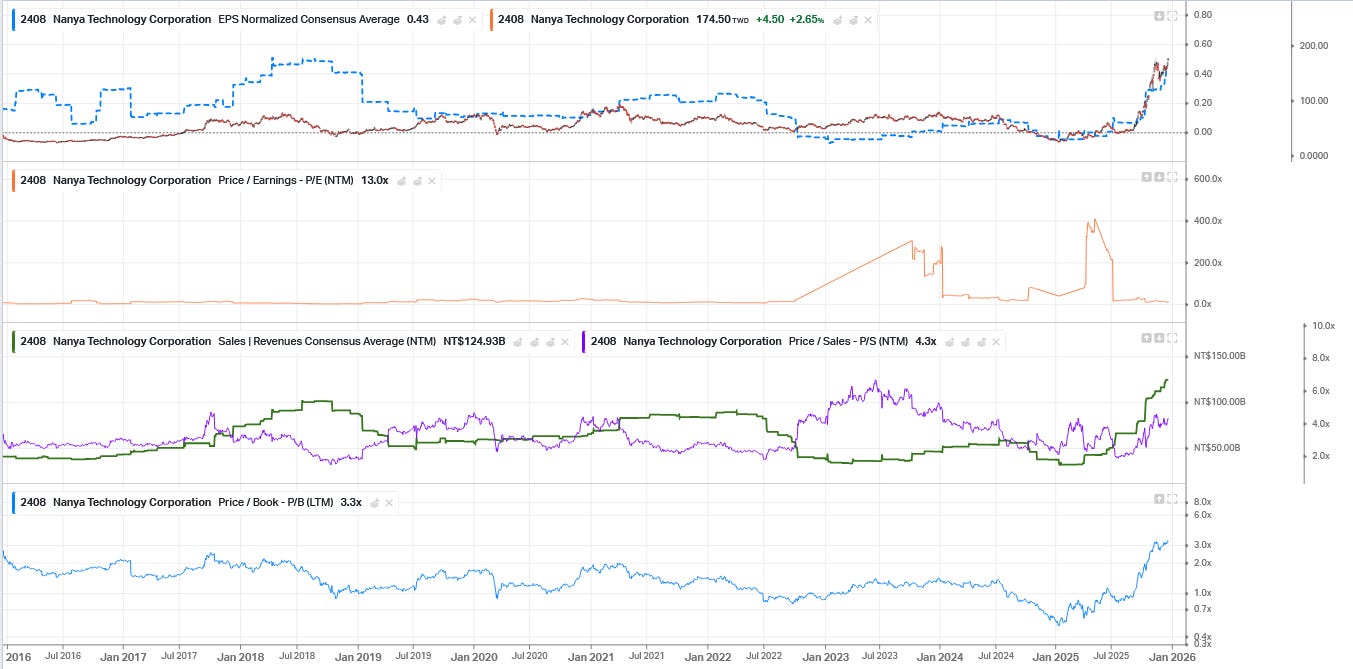Viewport: 1353px width, 669px height.
Task: Click icon just left of X on price legend
Action: pyautogui.click(x=853, y=19)
